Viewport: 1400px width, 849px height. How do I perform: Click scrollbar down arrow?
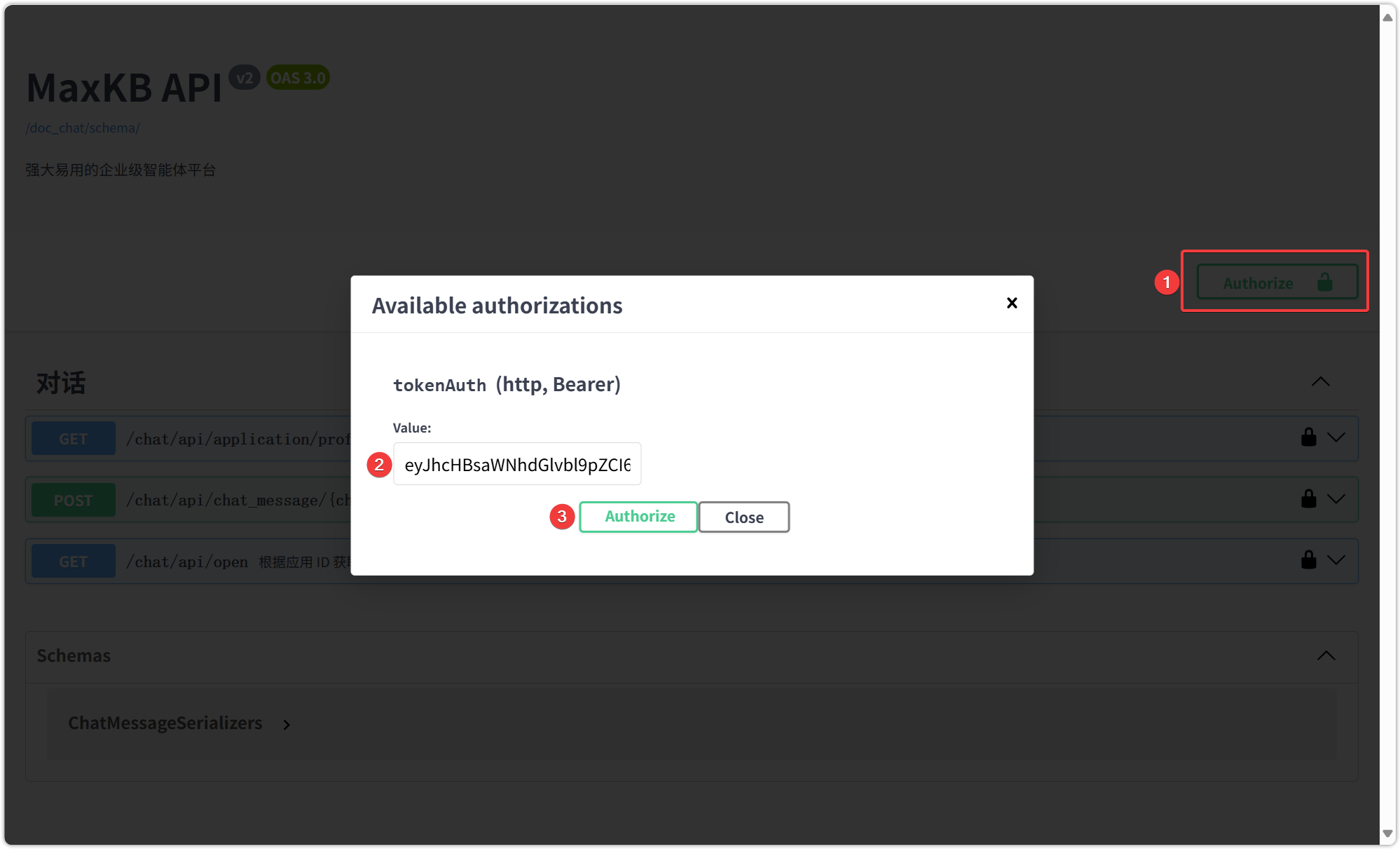pos(1387,834)
